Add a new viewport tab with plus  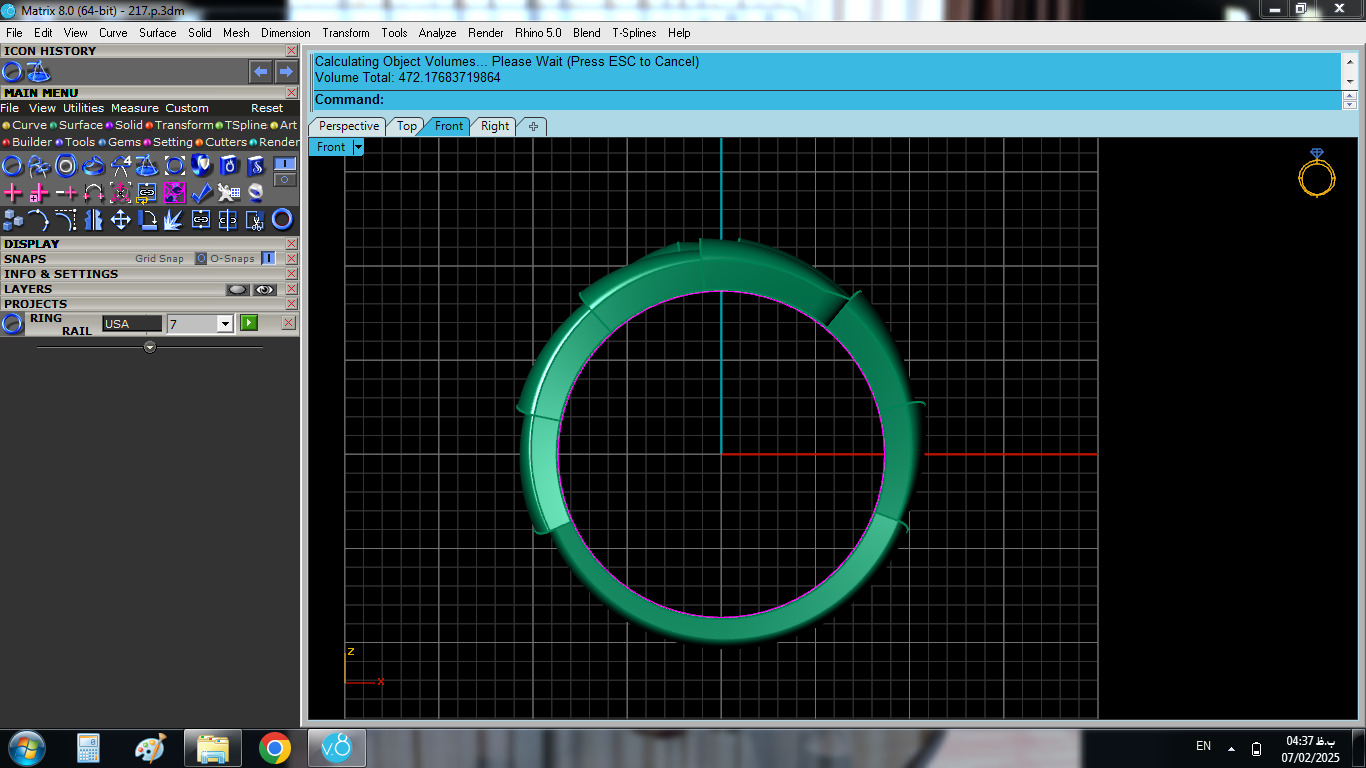533,126
